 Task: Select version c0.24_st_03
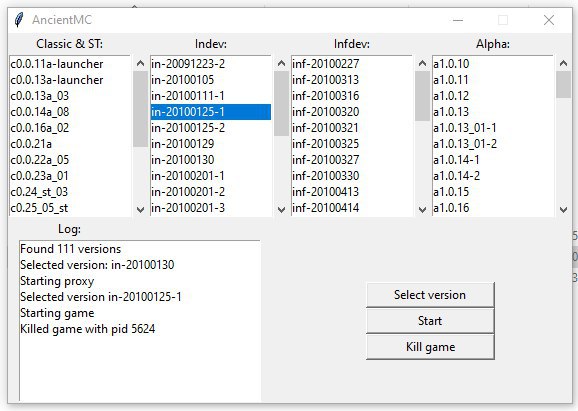click(70, 192)
